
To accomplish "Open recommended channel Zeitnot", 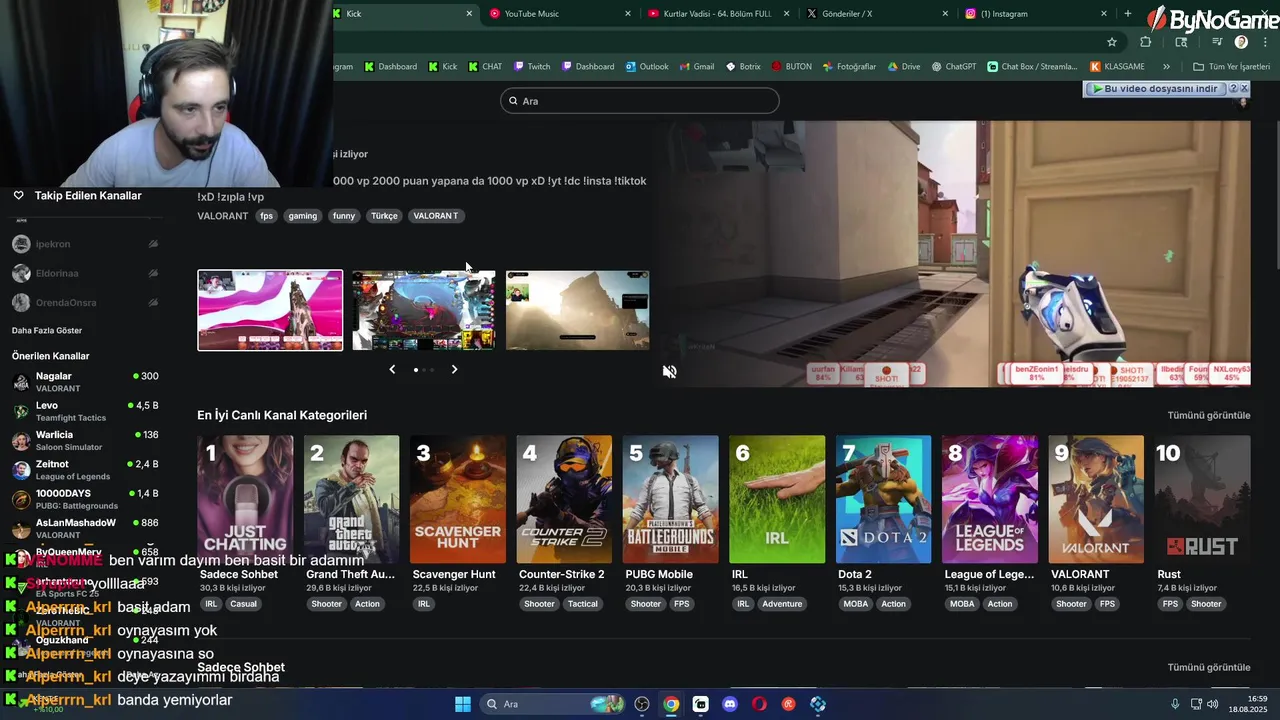I will 85,470.
